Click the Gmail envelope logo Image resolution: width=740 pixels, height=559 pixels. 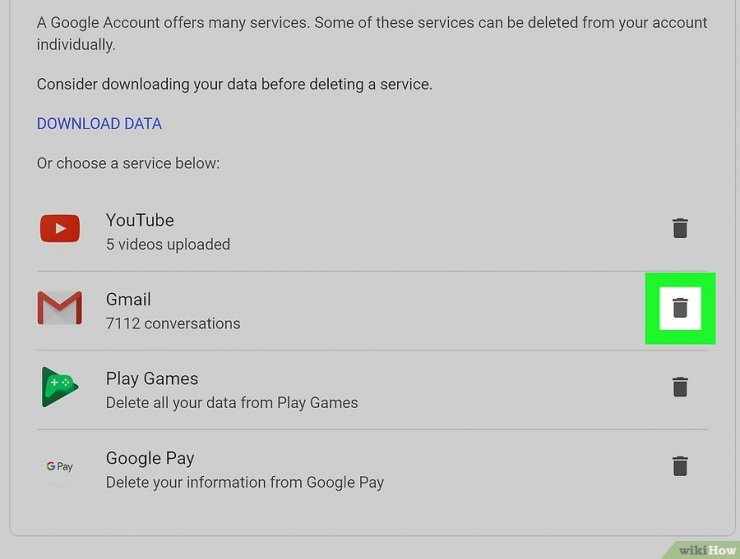pos(60,308)
